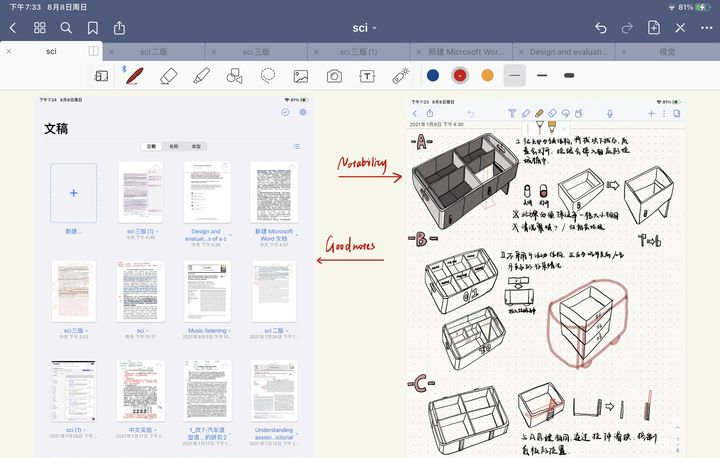Close the active sci tab
The image size is (720, 458).
(x=9, y=51)
